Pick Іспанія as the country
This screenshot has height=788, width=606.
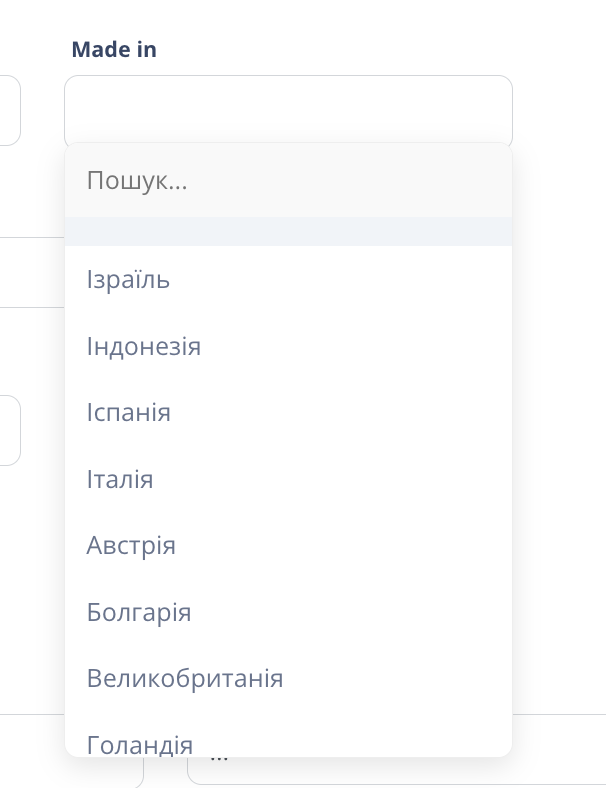(x=129, y=413)
